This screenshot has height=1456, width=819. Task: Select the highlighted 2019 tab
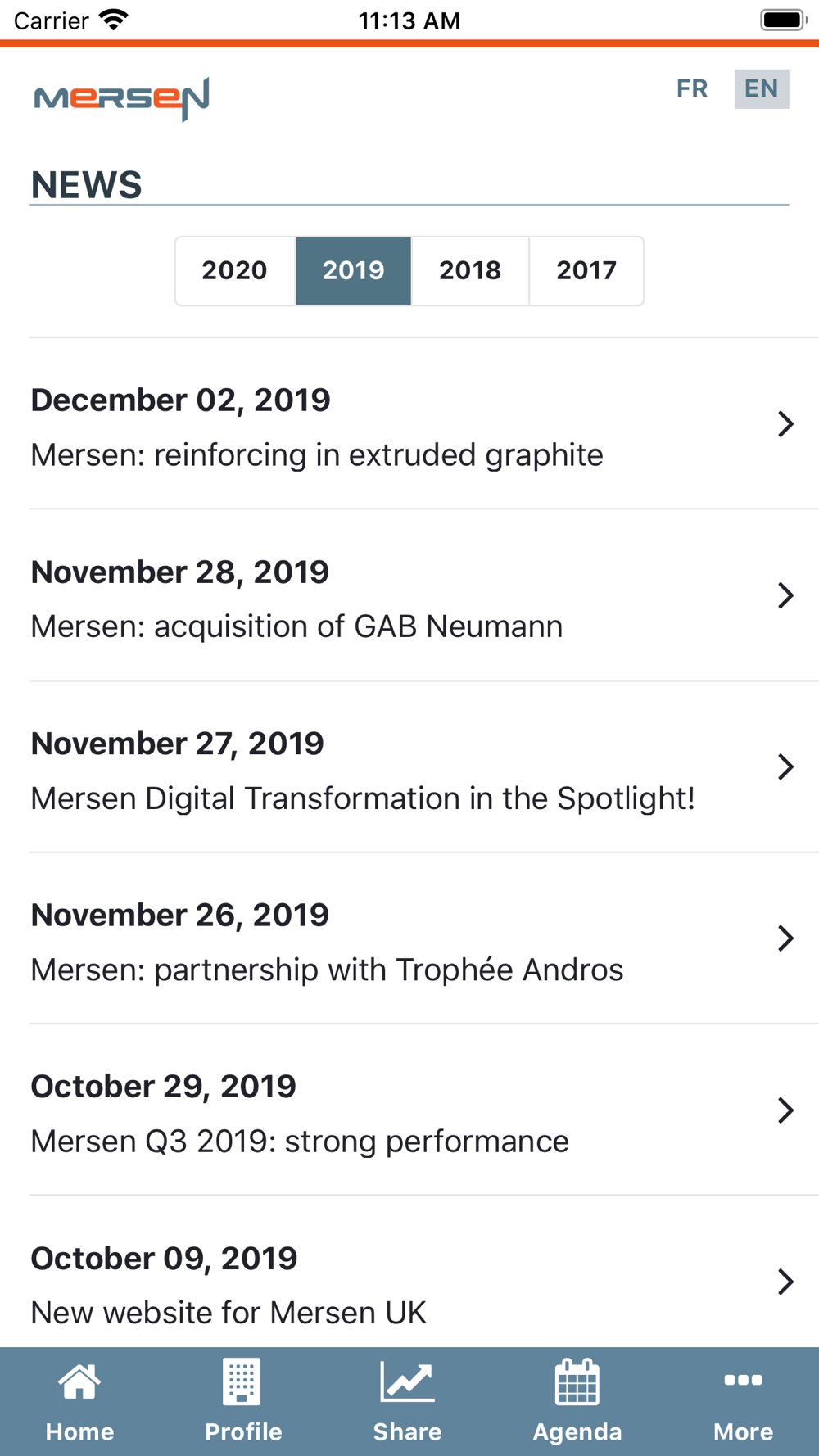click(353, 270)
